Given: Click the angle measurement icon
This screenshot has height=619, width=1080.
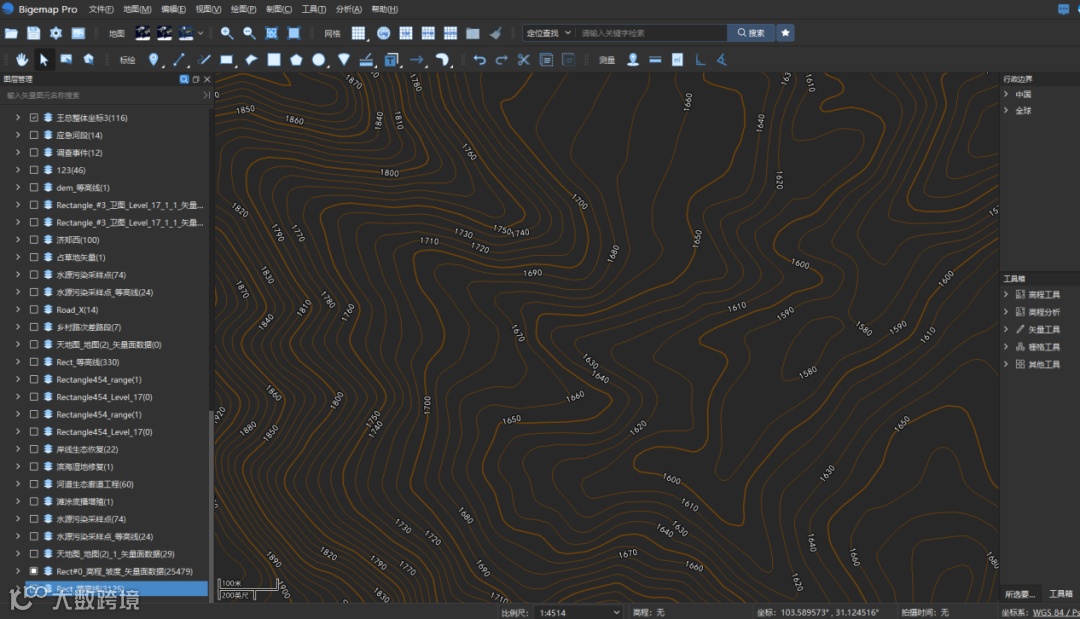Looking at the screenshot, I should (x=722, y=60).
